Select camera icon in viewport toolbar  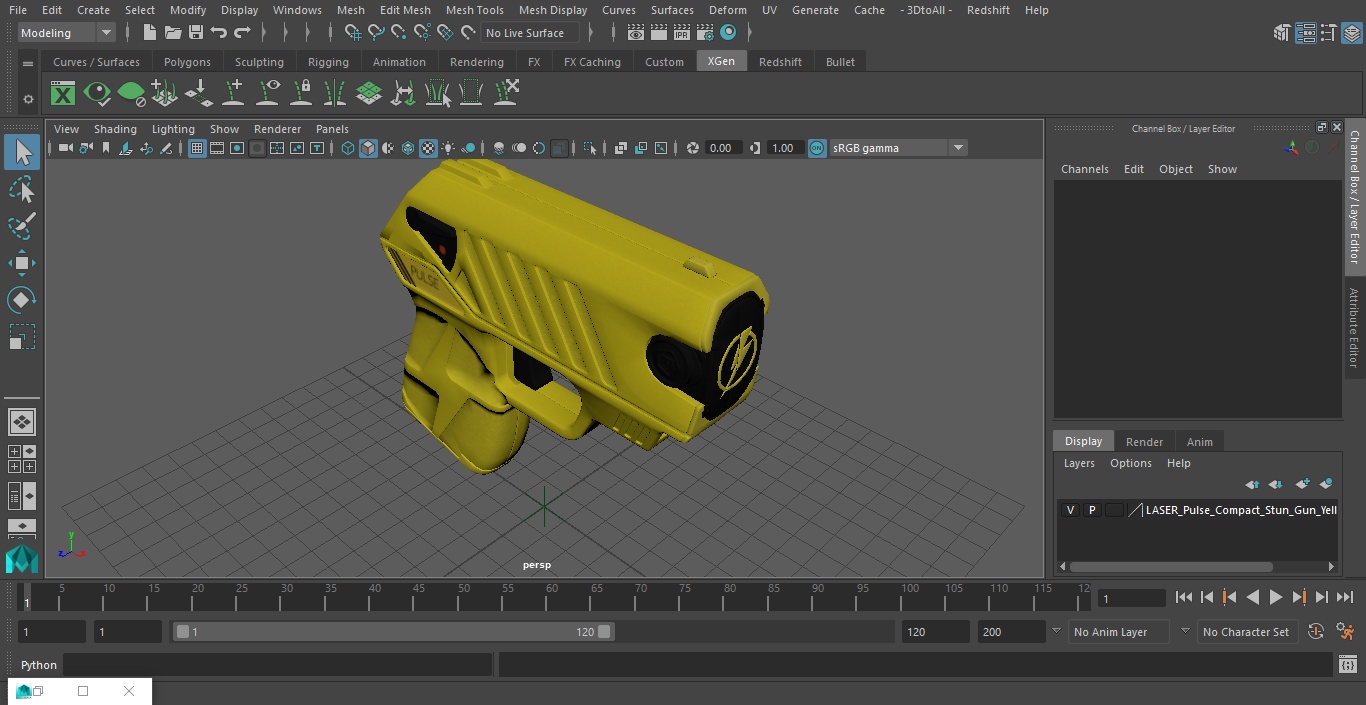point(65,148)
